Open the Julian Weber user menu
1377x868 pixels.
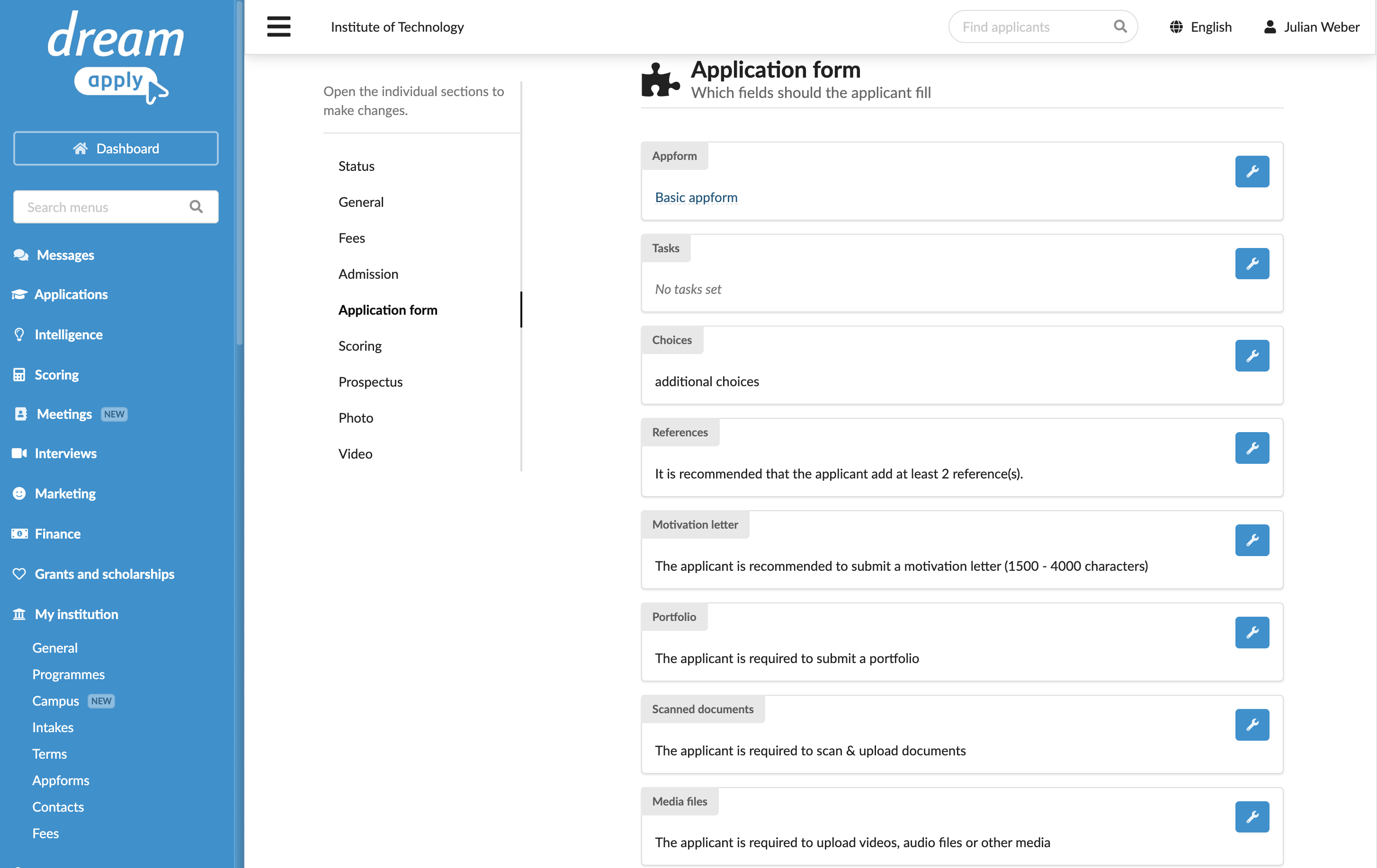1311,27
